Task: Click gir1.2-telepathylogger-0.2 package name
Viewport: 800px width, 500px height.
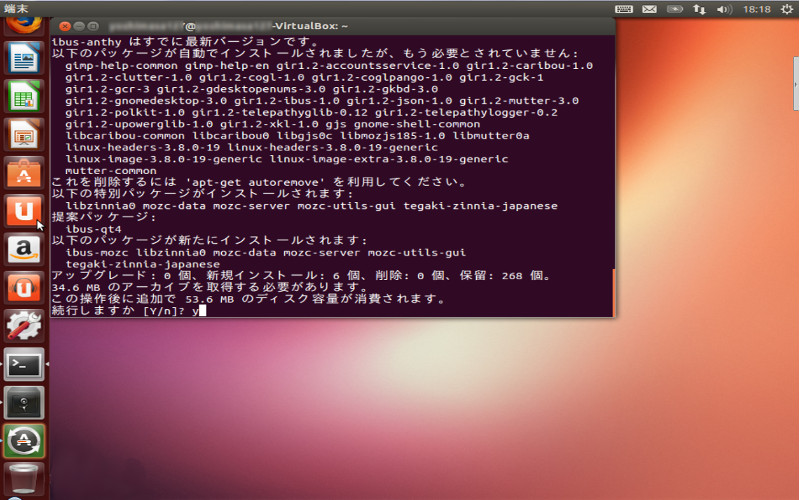Action: point(466,112)
